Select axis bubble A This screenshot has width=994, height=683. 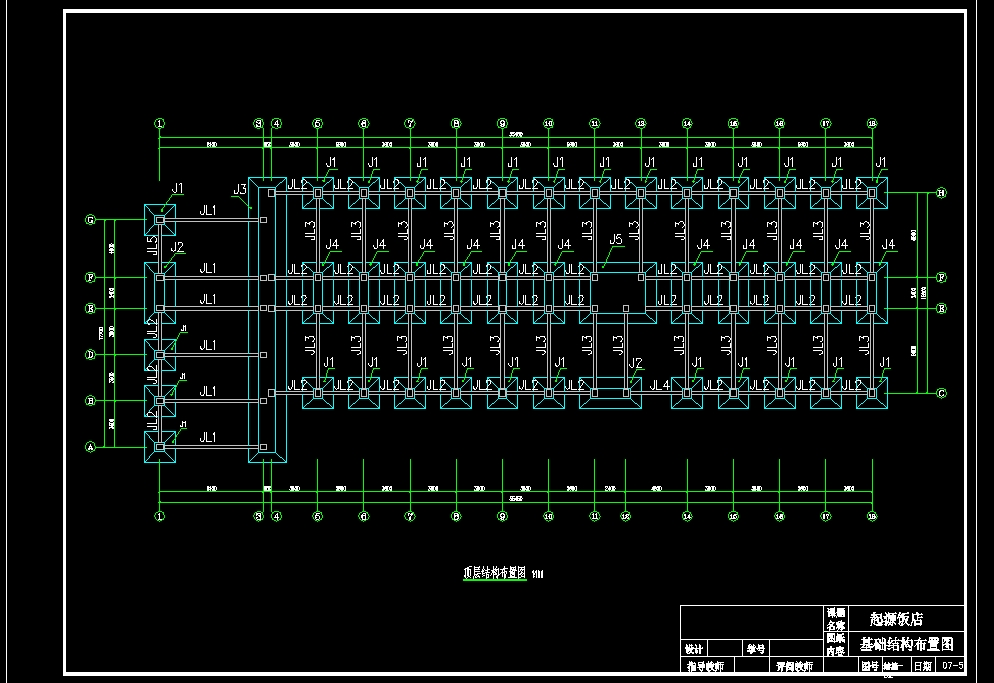[90, 447]
